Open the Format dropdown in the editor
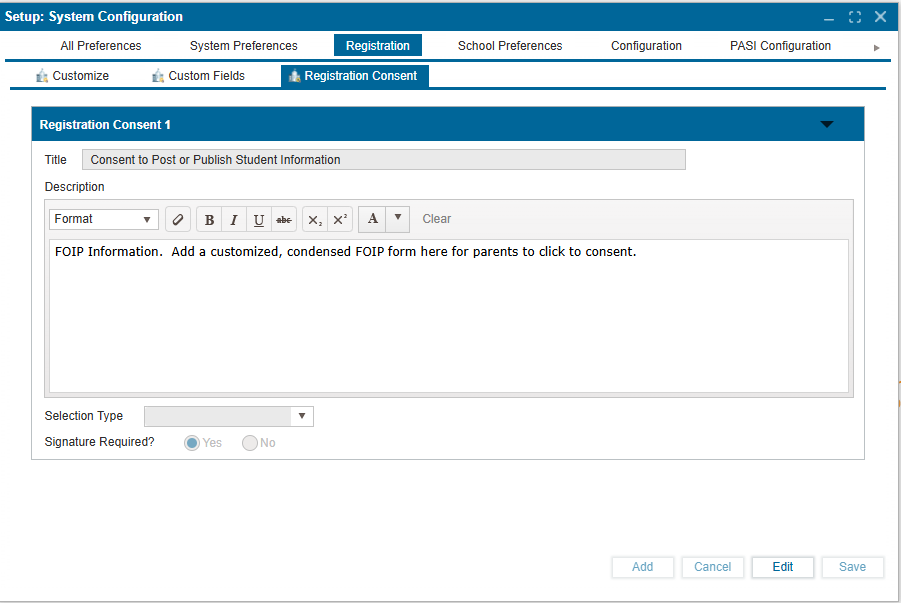The width and height of the screenshot is (901, 603). pos(103,219)
